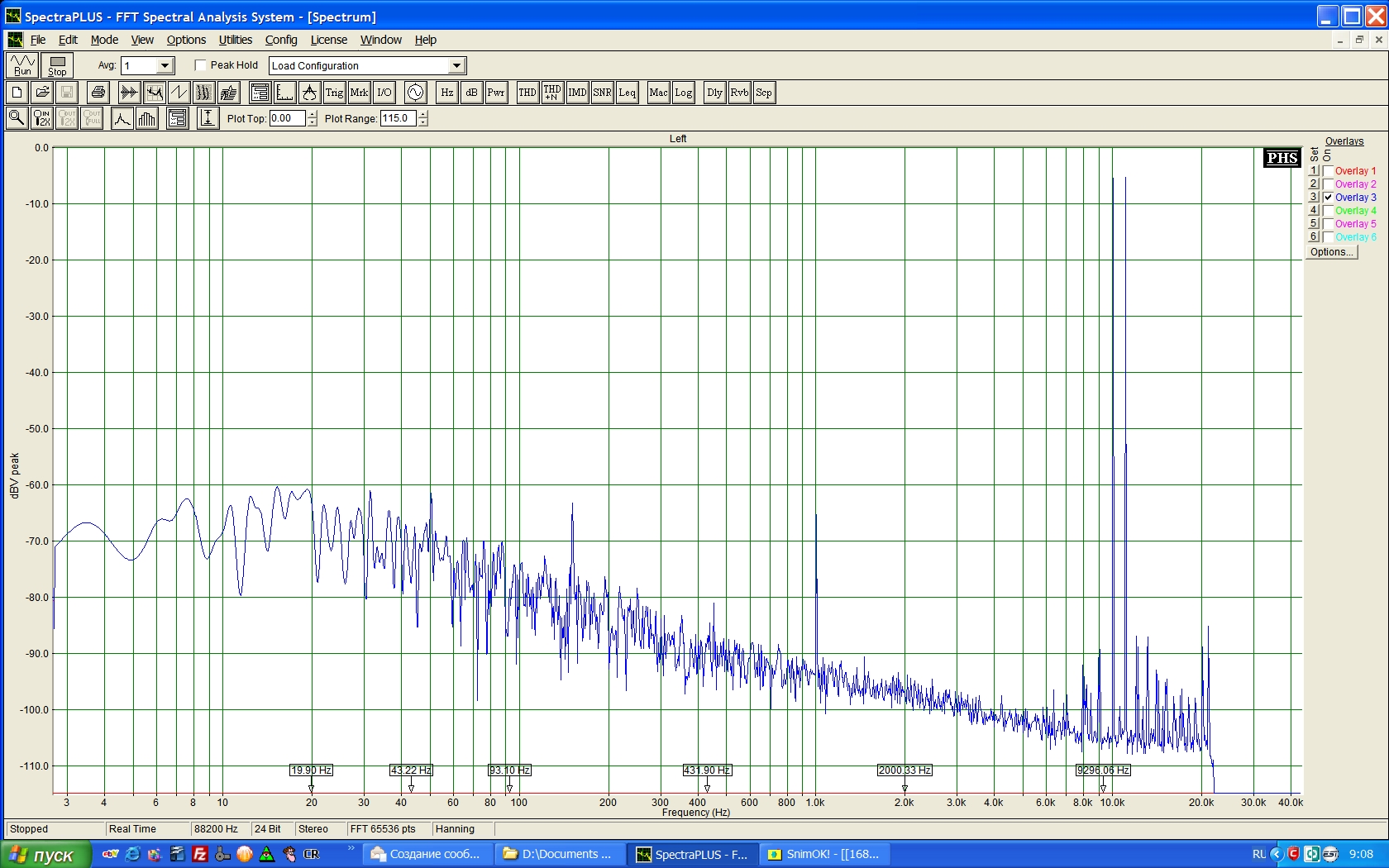Increase Plot Range with the up stepper arrow
The width and height of the screenshot is (1389, 868).
(x=423, y=114)
